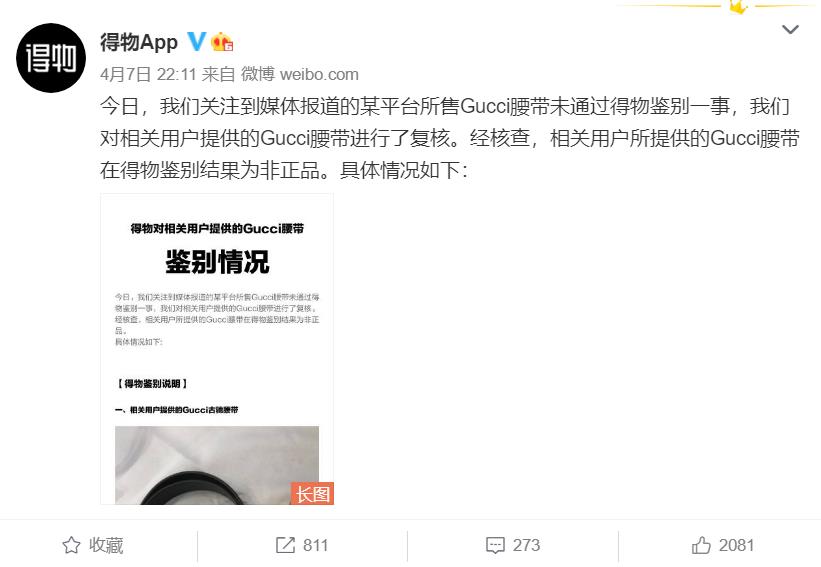Click the 长图 label on the image
The height and width of the screenshot is (567, 821).
point(313,493)
